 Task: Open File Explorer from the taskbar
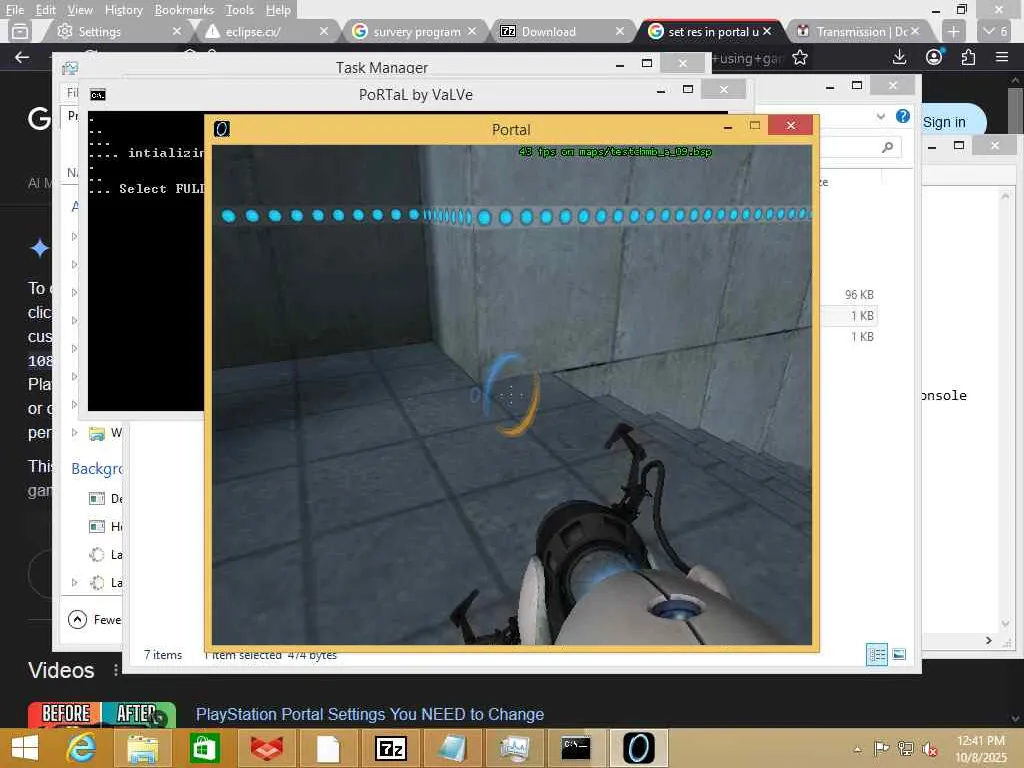[x=142, y=748]
